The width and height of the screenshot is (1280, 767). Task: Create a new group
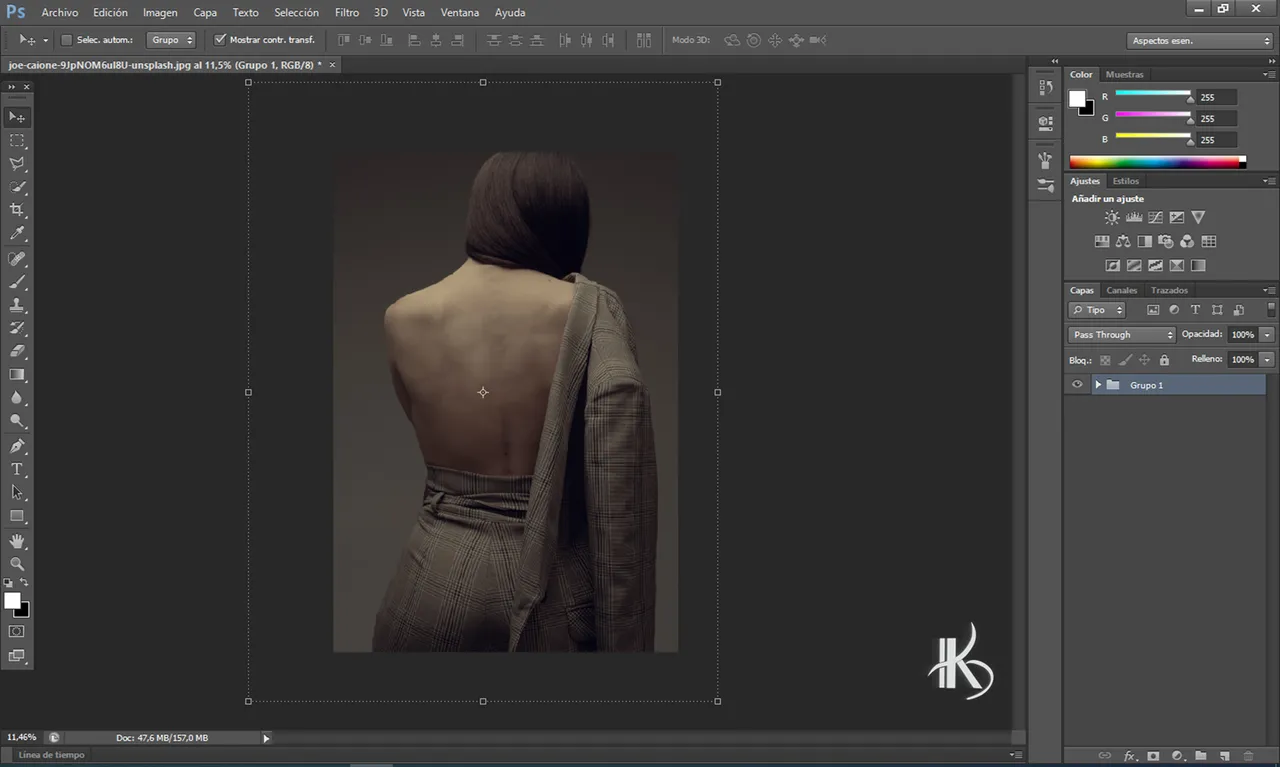click(x=1201, y=756)
